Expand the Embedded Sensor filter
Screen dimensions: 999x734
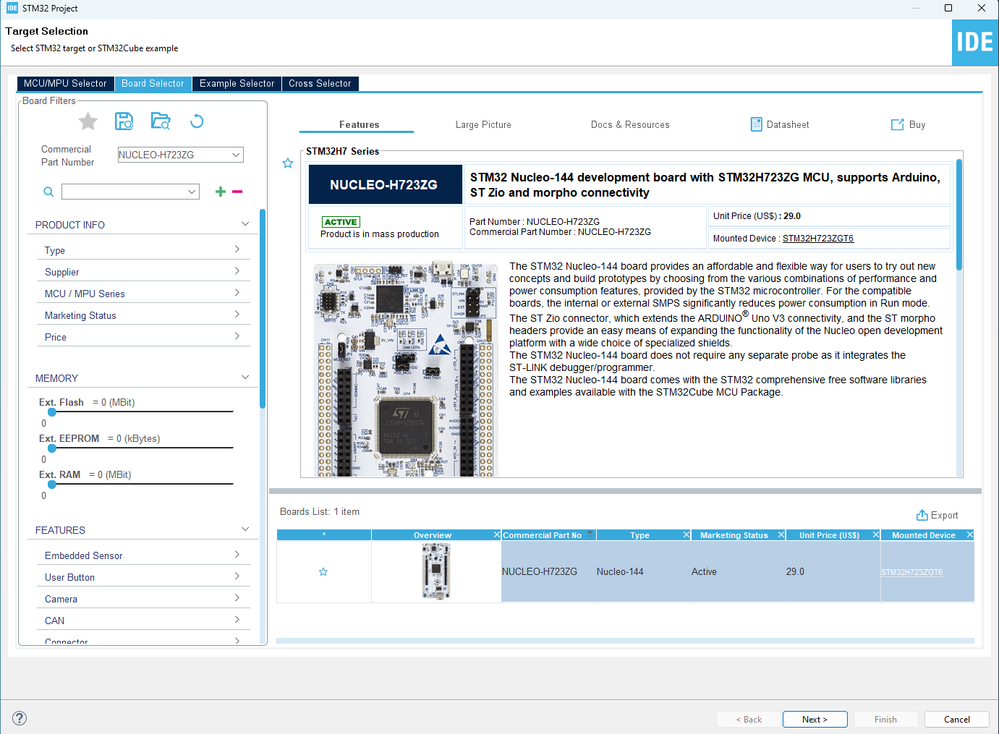(237, 555)
